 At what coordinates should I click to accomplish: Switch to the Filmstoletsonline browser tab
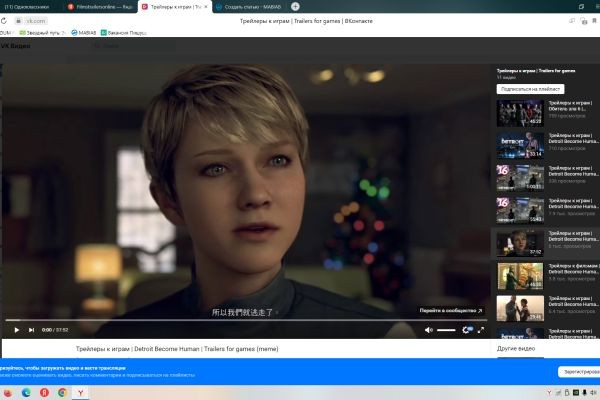point(100,7)
